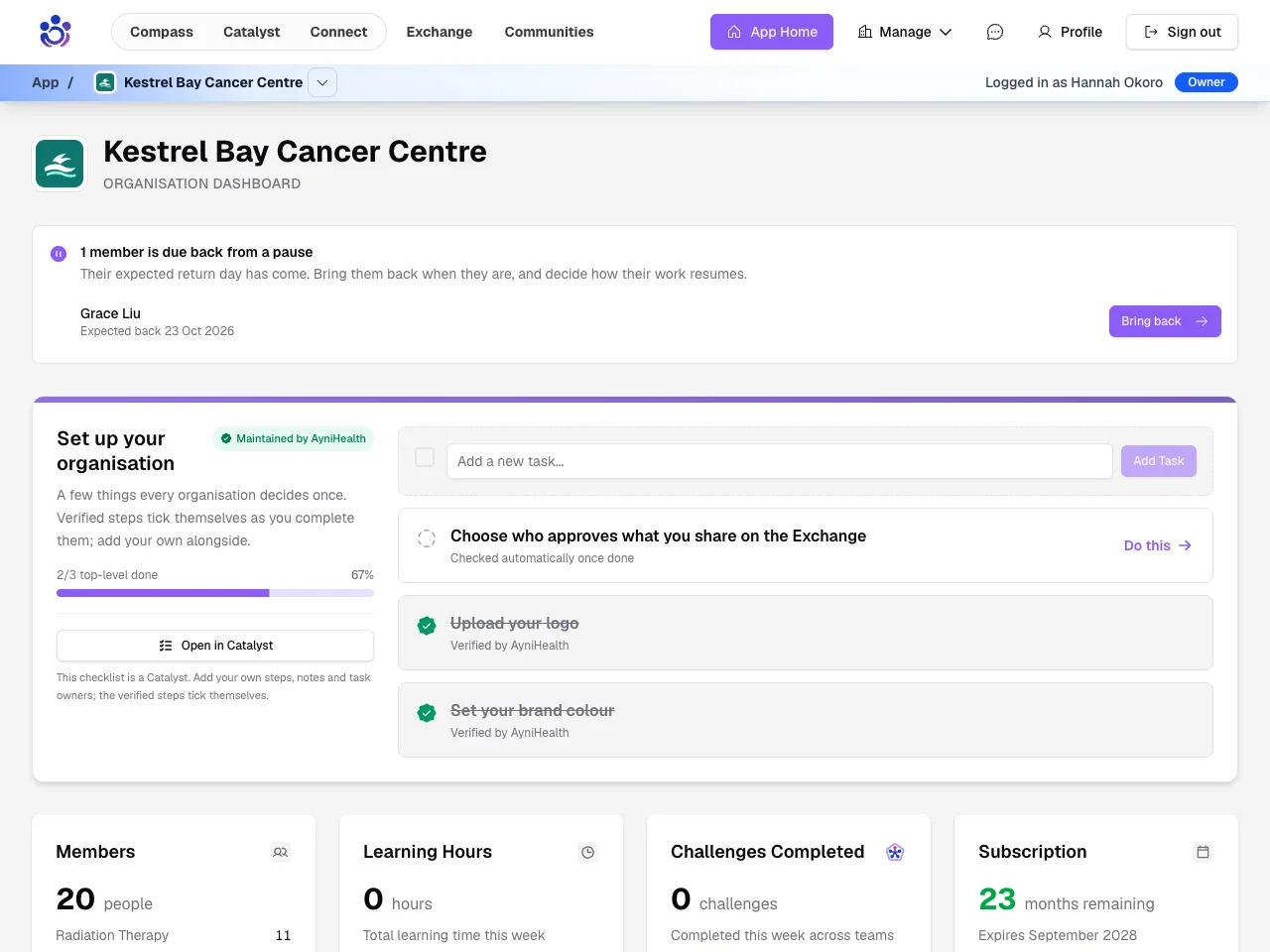Open the checklist in Catalyst
This screenshot has width=1270, height=952.
tap(215, 646)
